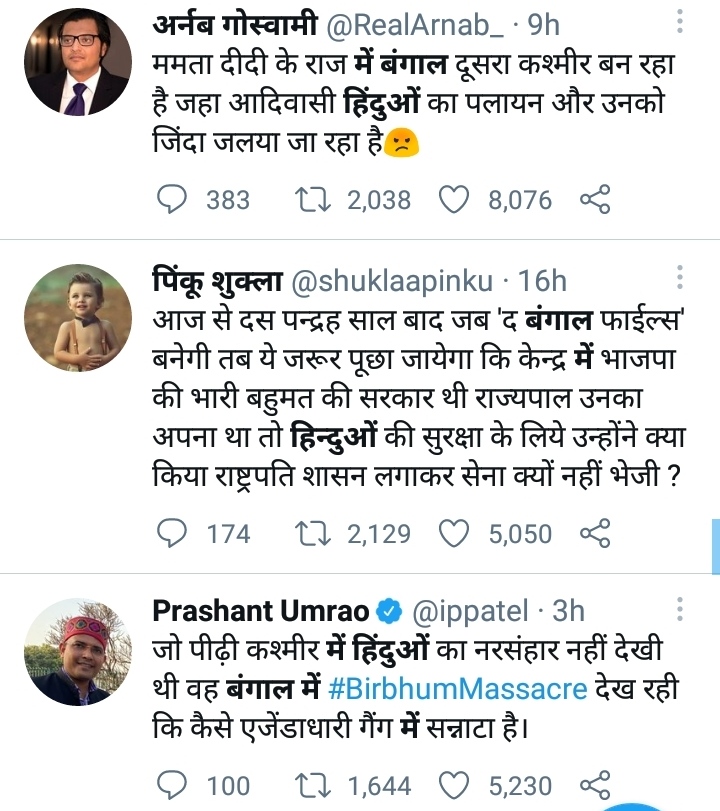
Task: Click the blue scrollbar indicator
Action: (715, 547)
